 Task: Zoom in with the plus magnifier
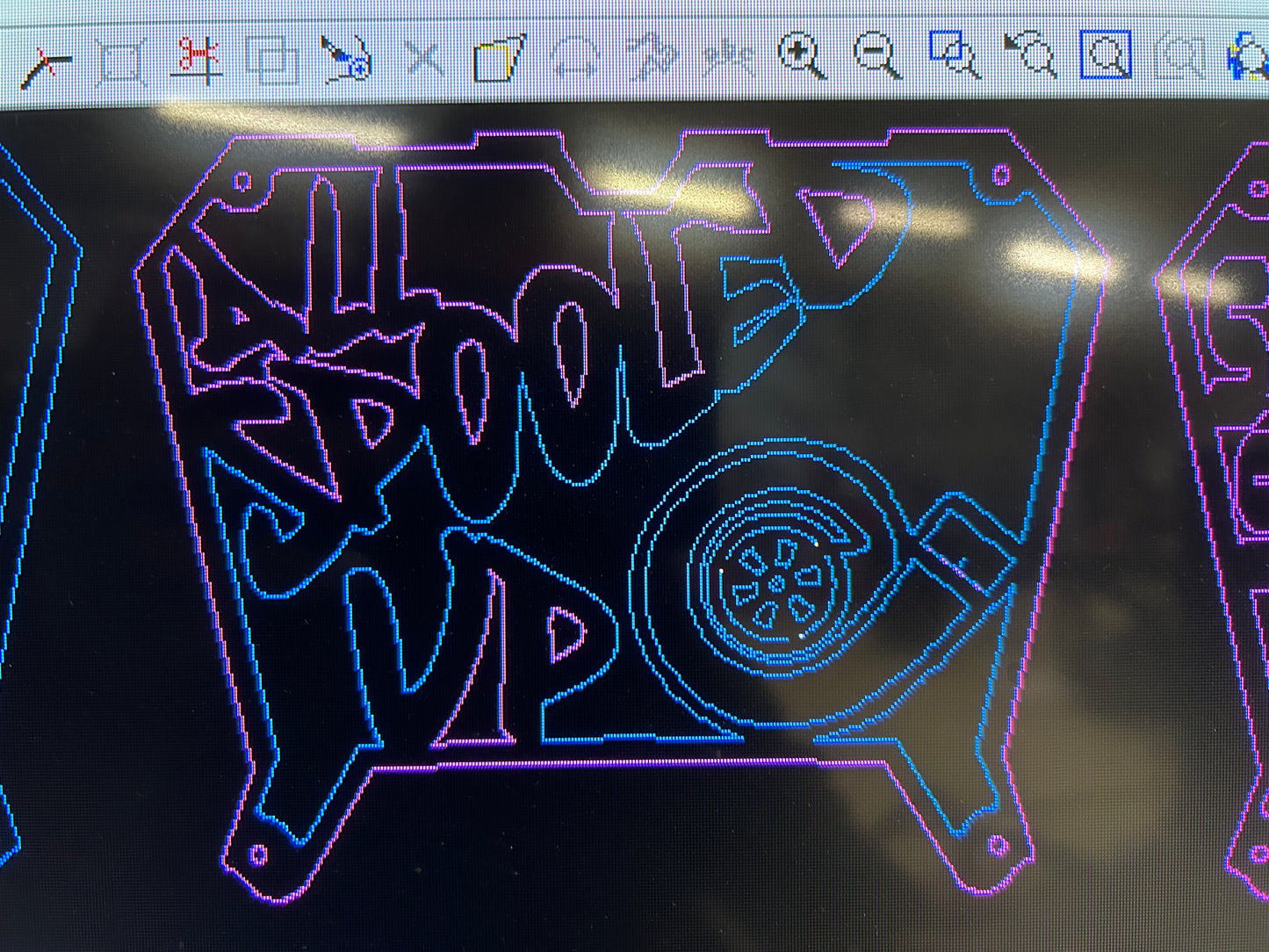point(803,57)
